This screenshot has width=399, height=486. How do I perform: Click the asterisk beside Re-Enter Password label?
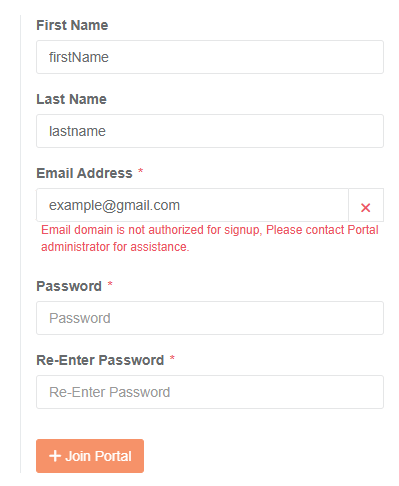click(172, 358)
